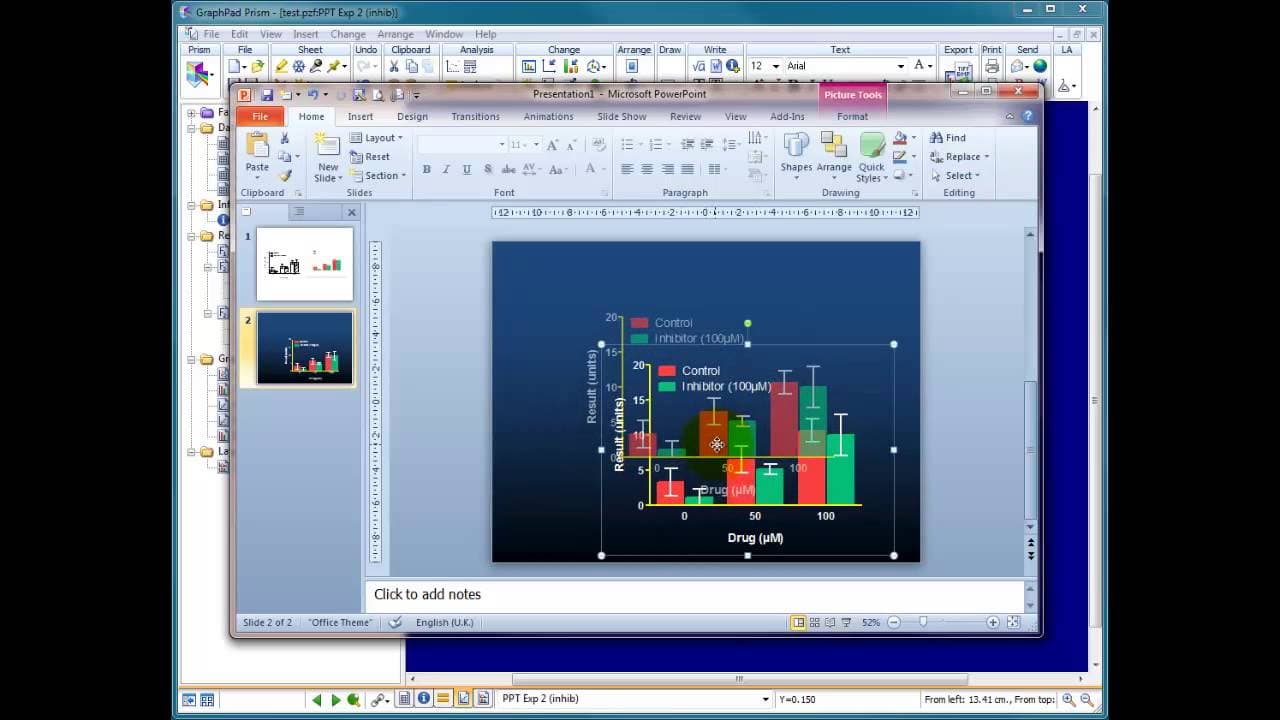
Task: Click the green previous sheet arrow in Prism
Action: (x=317, y=700)
